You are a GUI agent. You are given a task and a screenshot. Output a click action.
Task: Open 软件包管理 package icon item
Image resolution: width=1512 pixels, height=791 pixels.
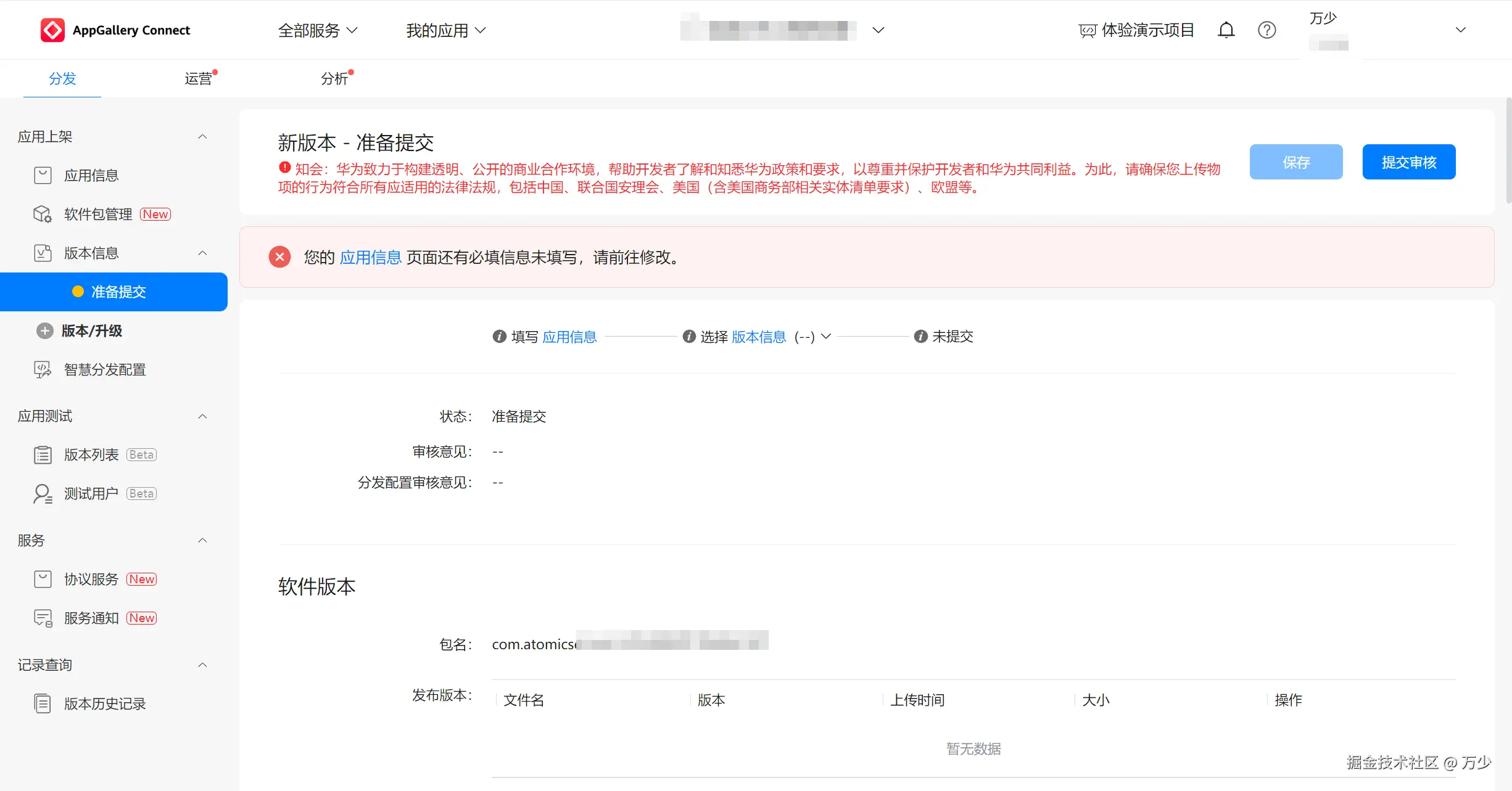click(x=43, y=214)
